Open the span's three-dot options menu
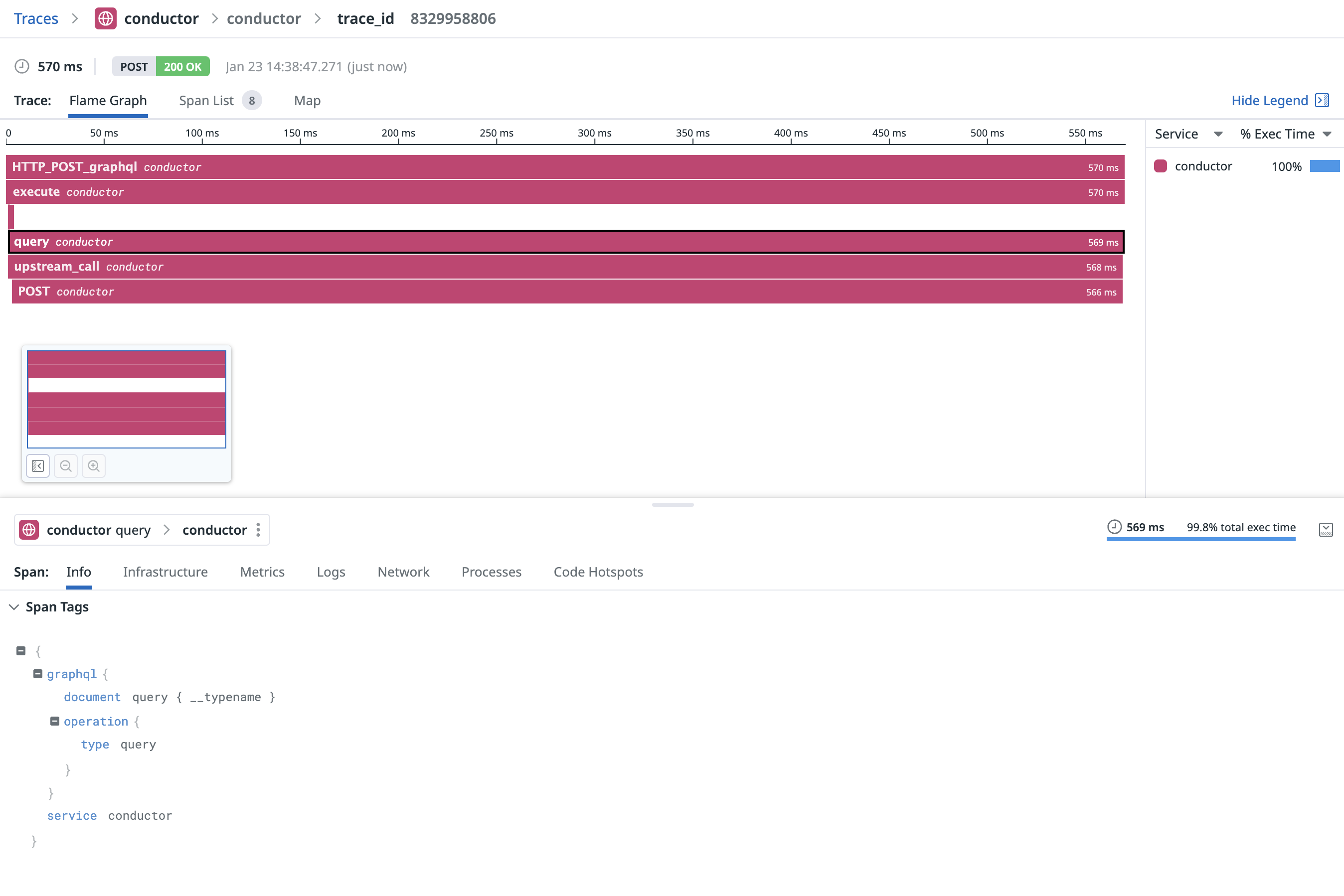This screenshot has width=1344, height=896. (x=258, y=530)
